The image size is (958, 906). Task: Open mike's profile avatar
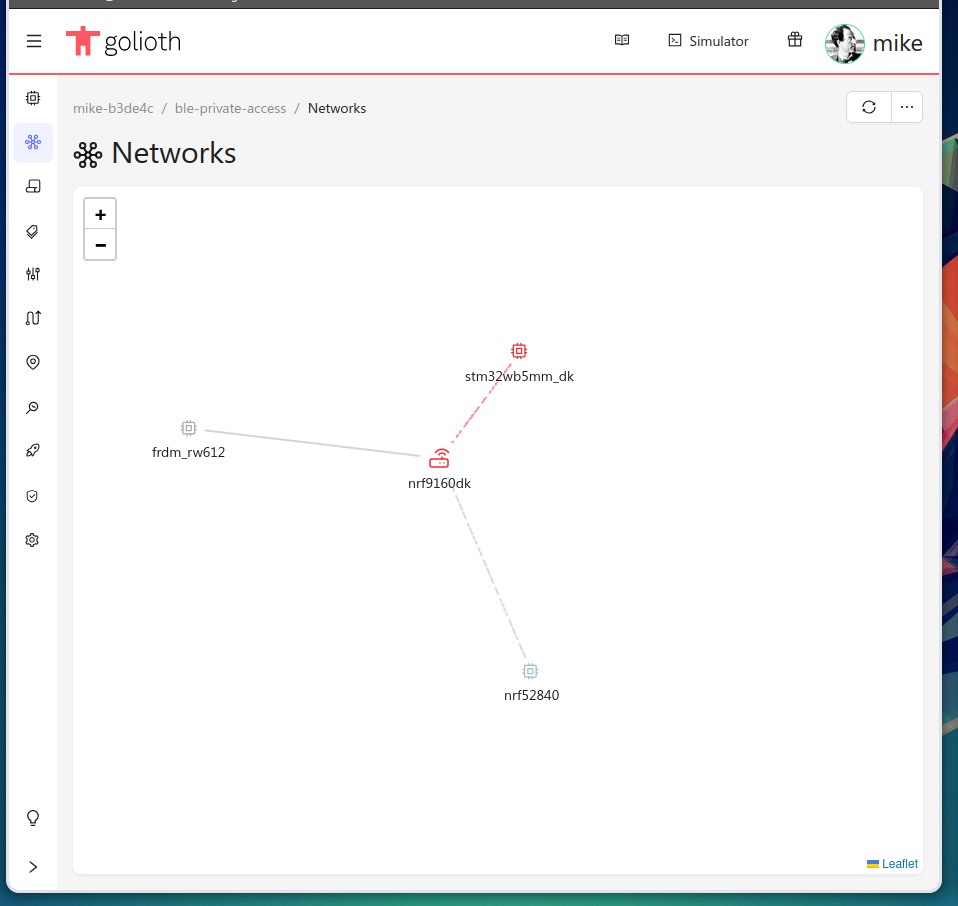coord(844,43)
